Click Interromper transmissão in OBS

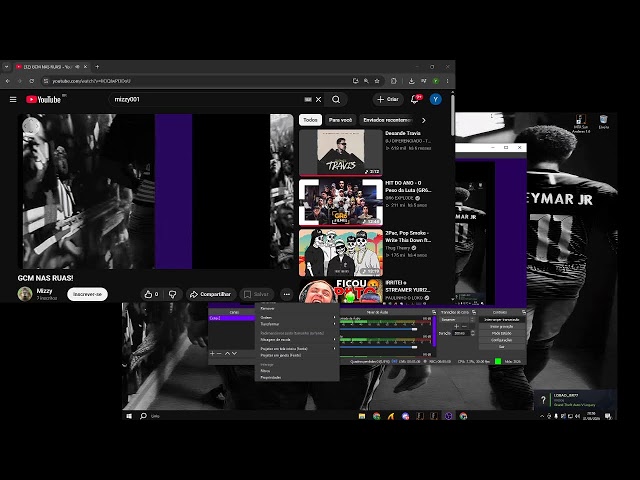[x=502, y=320]
